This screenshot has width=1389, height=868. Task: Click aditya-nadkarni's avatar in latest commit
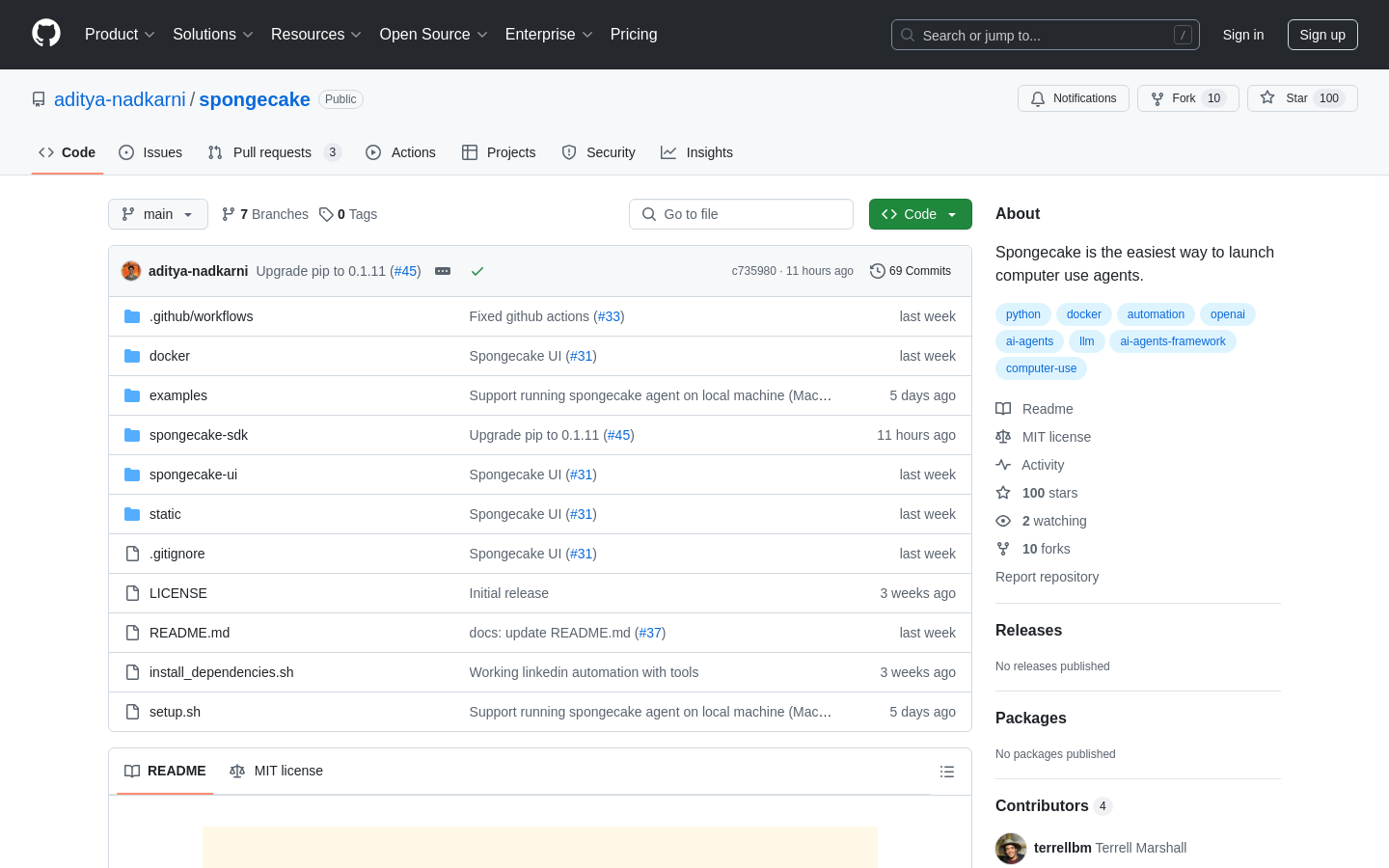point(131,271)
